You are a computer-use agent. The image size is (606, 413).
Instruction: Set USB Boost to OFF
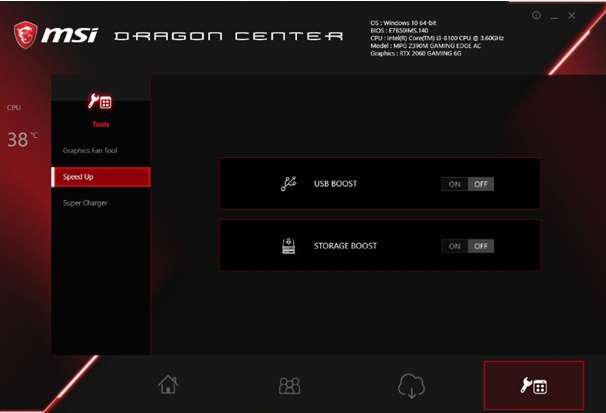tap(481, 184)
